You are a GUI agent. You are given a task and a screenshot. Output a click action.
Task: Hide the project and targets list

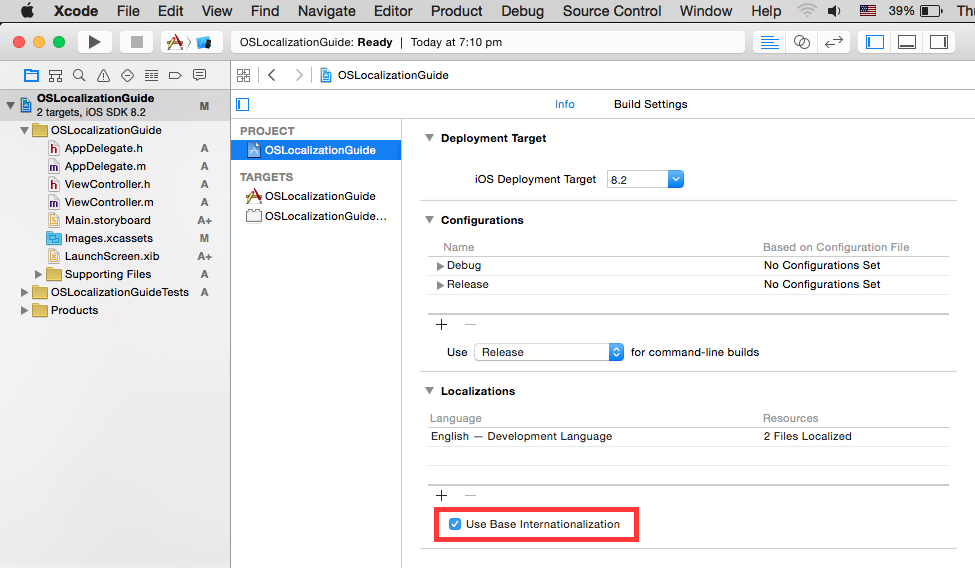(x=243, y=105)
